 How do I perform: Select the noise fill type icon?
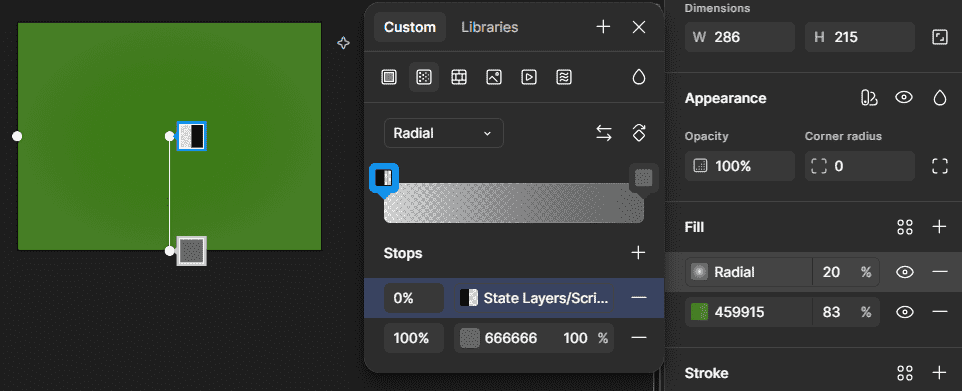tap(564, 77)
